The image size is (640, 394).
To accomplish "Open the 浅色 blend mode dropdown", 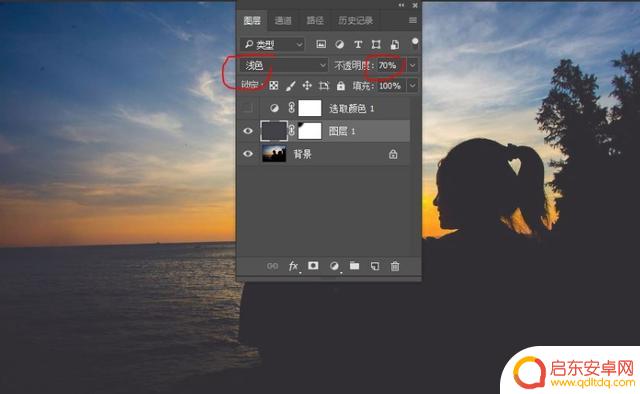I will tap(284, 65).
